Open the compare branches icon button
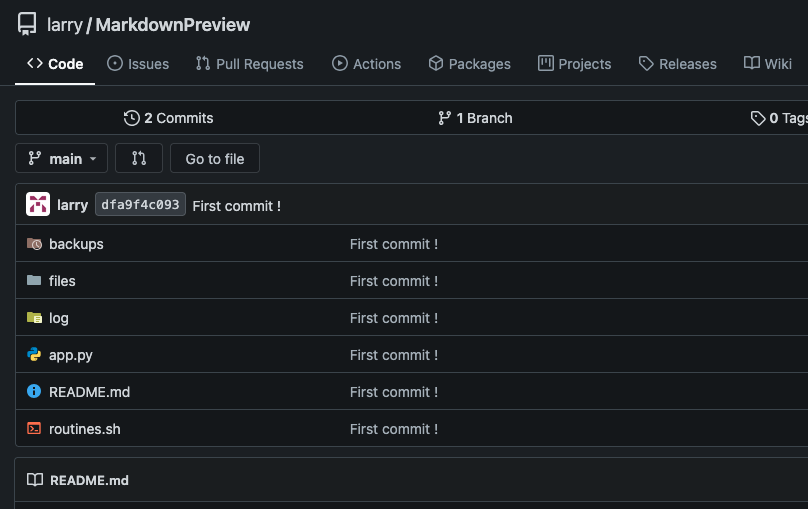The width and height of the screenshot is (808, 509). pos(139,158)
